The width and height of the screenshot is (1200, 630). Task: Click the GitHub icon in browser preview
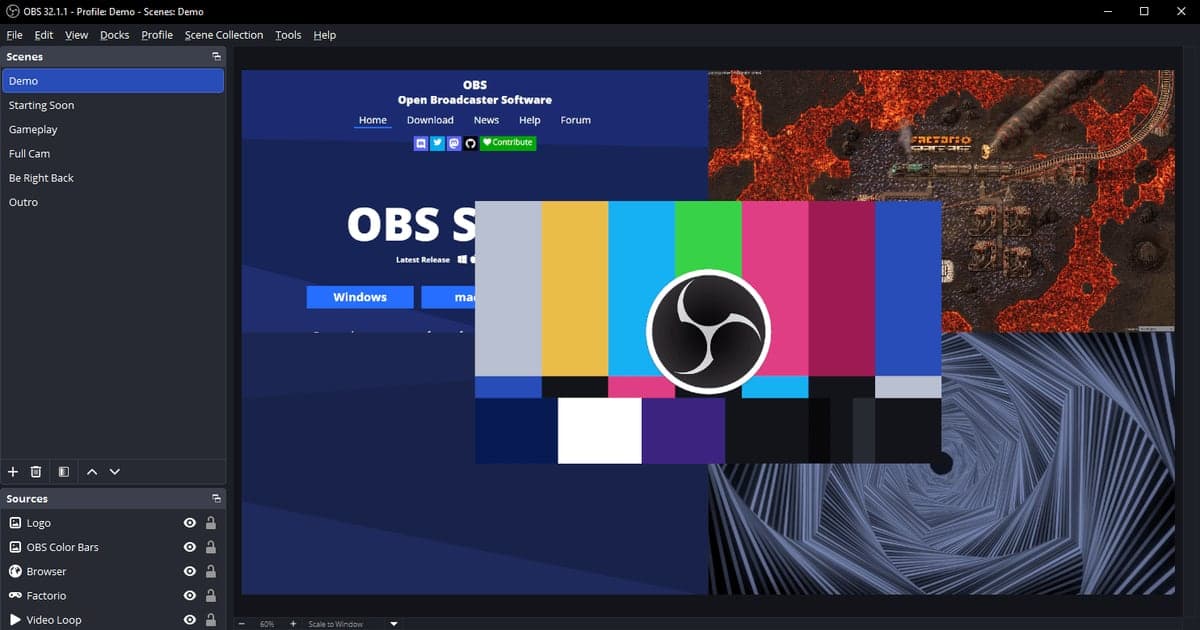(x=471, y=143)
